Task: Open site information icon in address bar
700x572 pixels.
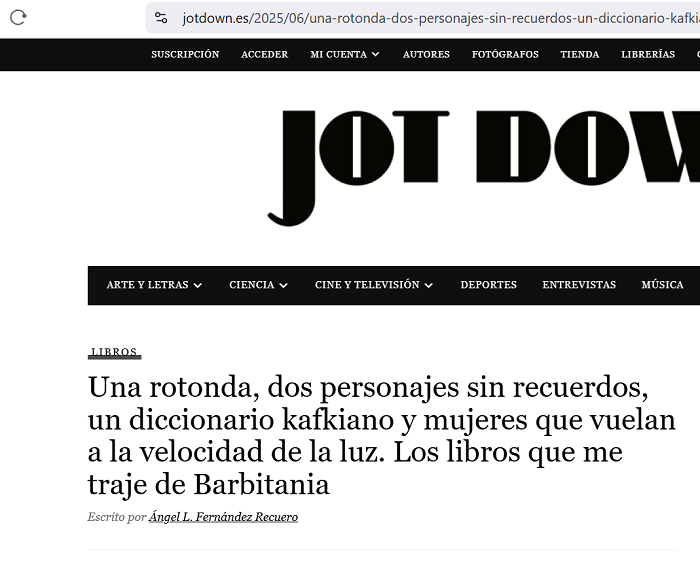Action: pyautogui.click(x=161, y=17)
